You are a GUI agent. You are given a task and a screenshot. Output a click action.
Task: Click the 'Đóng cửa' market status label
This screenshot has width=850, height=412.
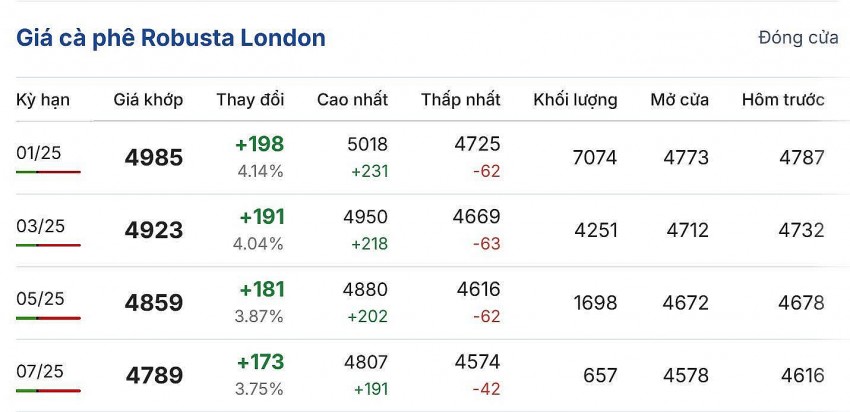pyautogui.click(x=798, y=39)
